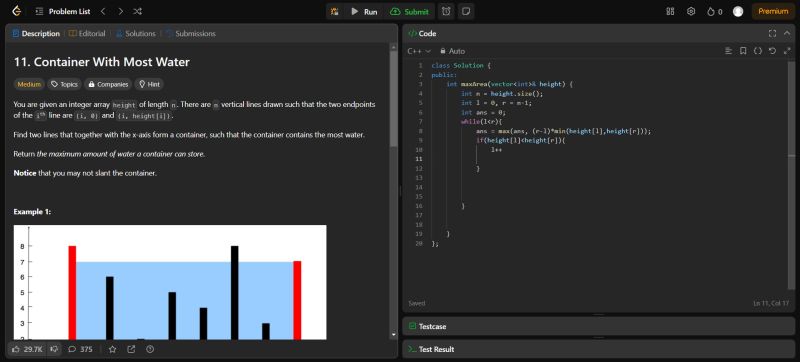Open the timer alarm clock icon
Viewport: 800px width, 362px height.
coord(446,12)
